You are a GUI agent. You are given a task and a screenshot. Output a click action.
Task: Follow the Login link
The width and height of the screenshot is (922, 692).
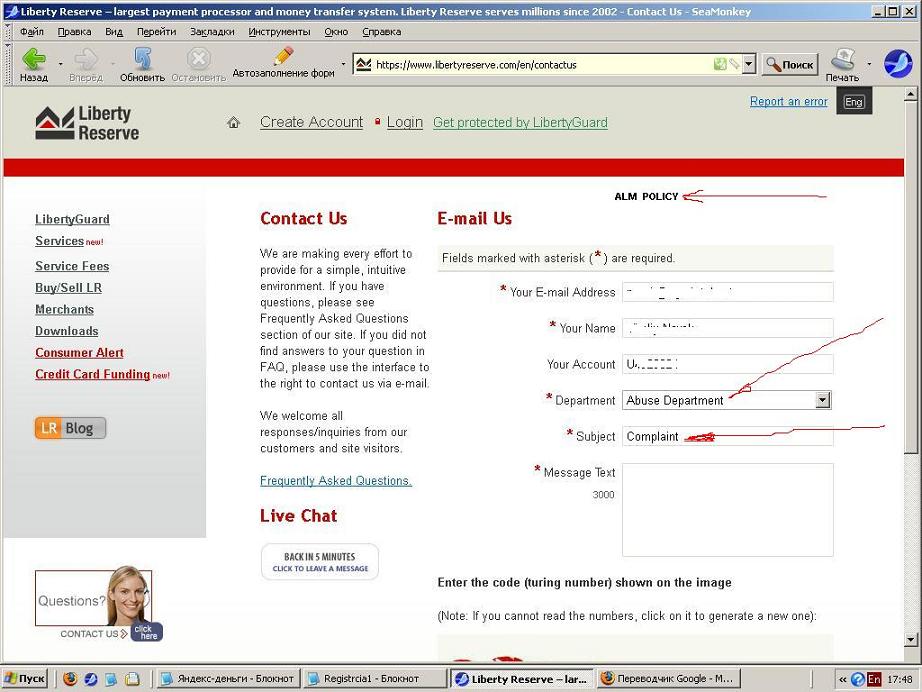[405, 122]
